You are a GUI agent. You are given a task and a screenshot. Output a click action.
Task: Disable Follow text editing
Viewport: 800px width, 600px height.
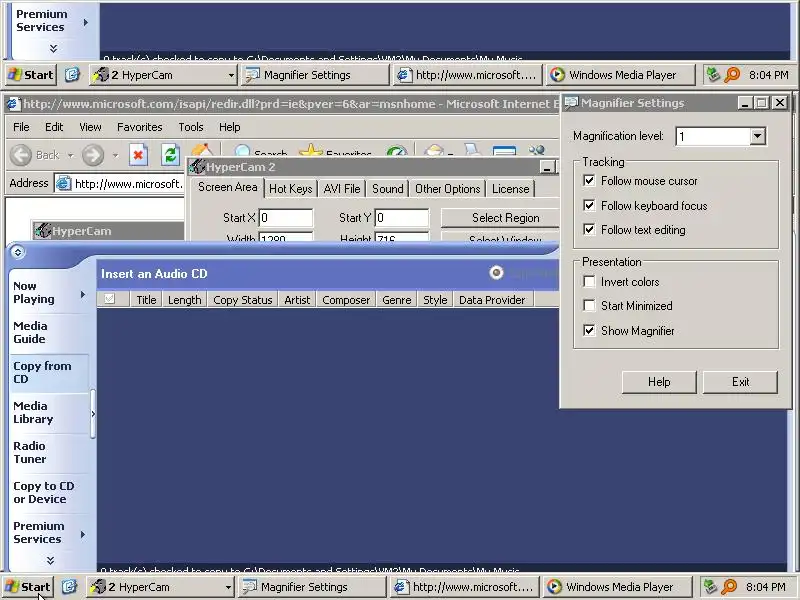(x=589, y=229)
